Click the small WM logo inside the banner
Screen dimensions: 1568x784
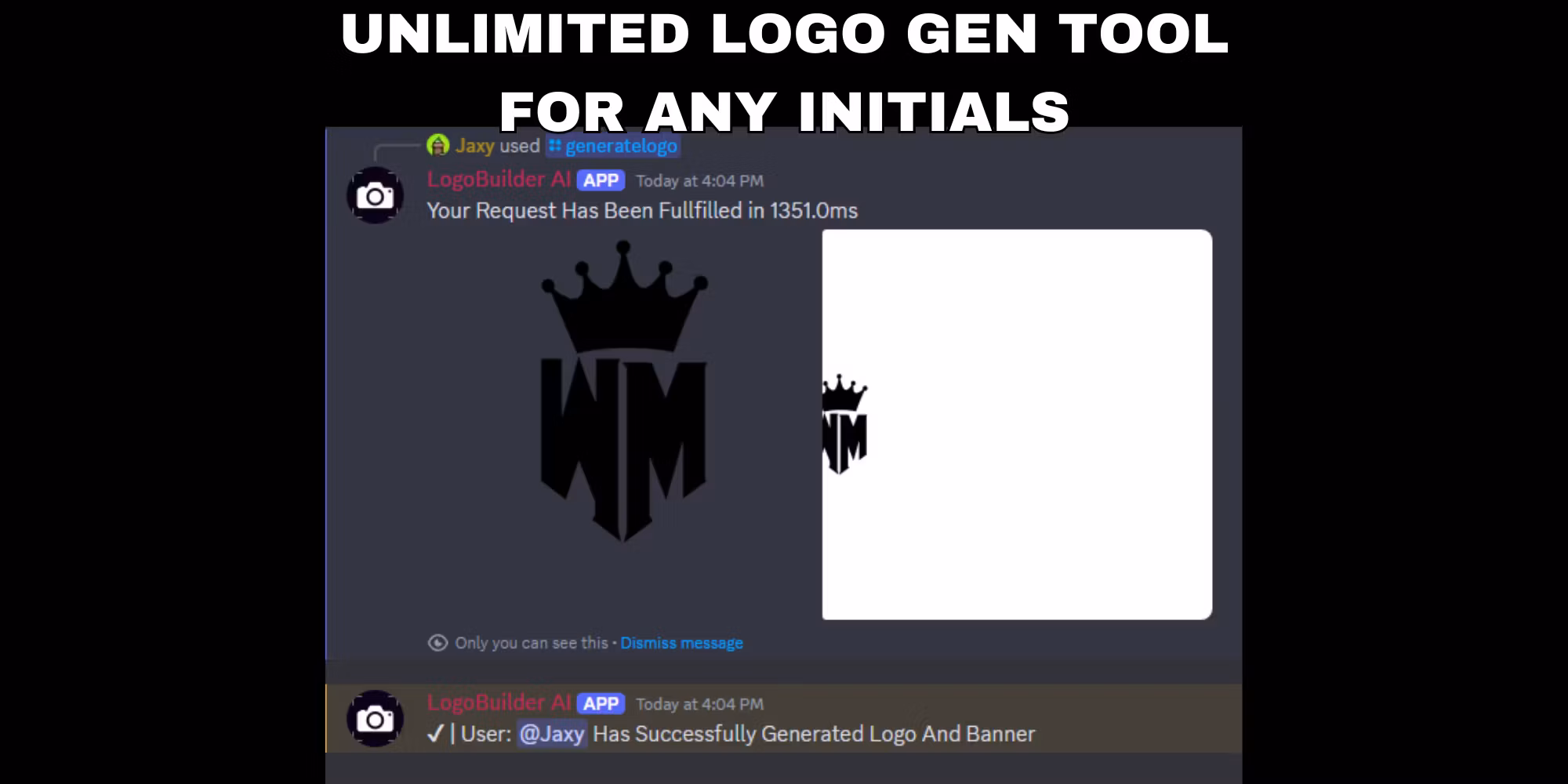(x=844, y=424)
